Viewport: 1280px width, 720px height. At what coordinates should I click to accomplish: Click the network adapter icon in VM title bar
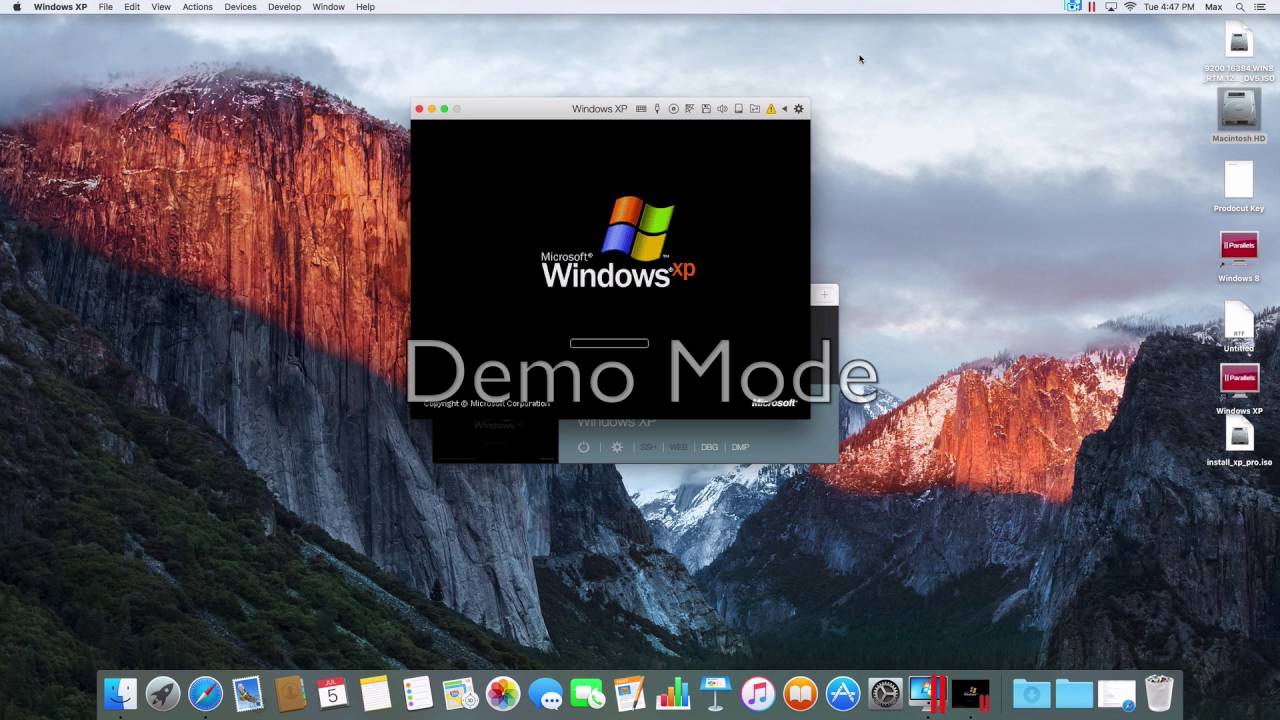pos(690,109)
